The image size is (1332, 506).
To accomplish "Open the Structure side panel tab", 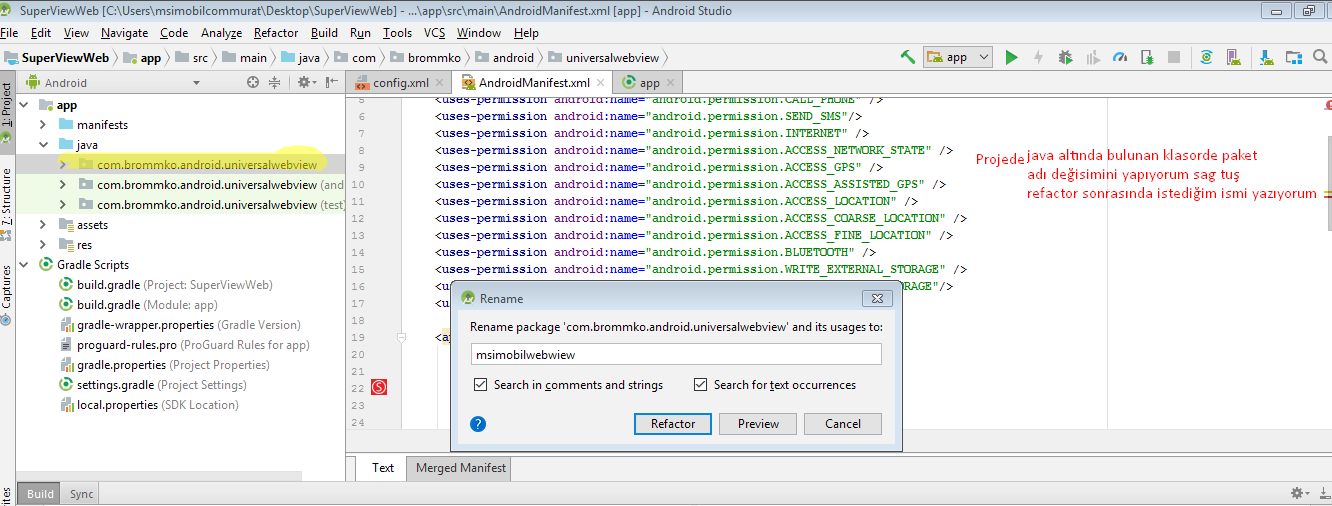I will pos(7,205).
